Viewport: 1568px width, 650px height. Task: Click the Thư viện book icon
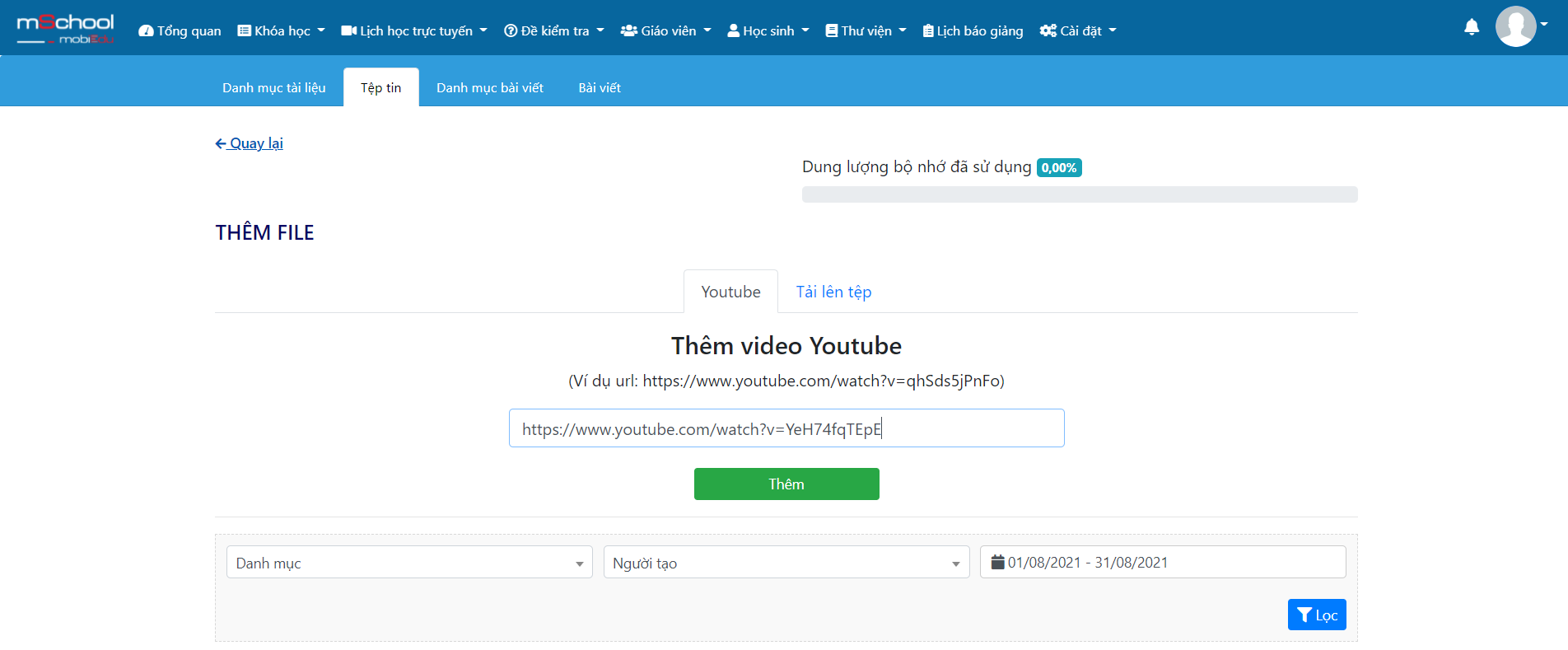tap(832, 30)
